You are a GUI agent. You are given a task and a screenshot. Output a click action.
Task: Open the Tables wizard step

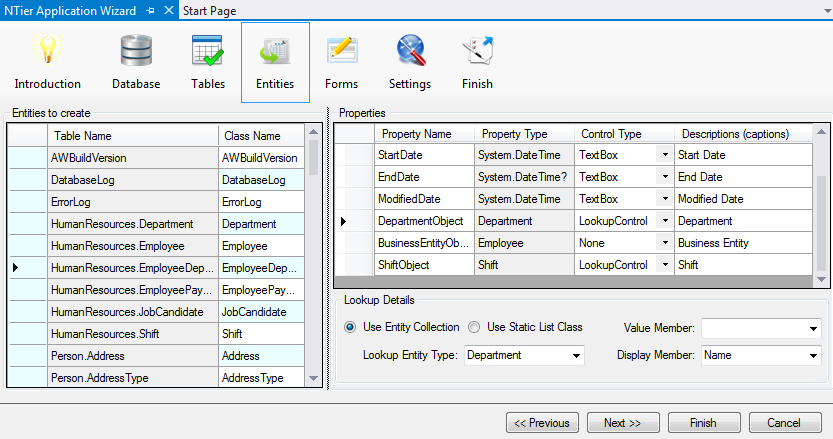pos(208,62)
